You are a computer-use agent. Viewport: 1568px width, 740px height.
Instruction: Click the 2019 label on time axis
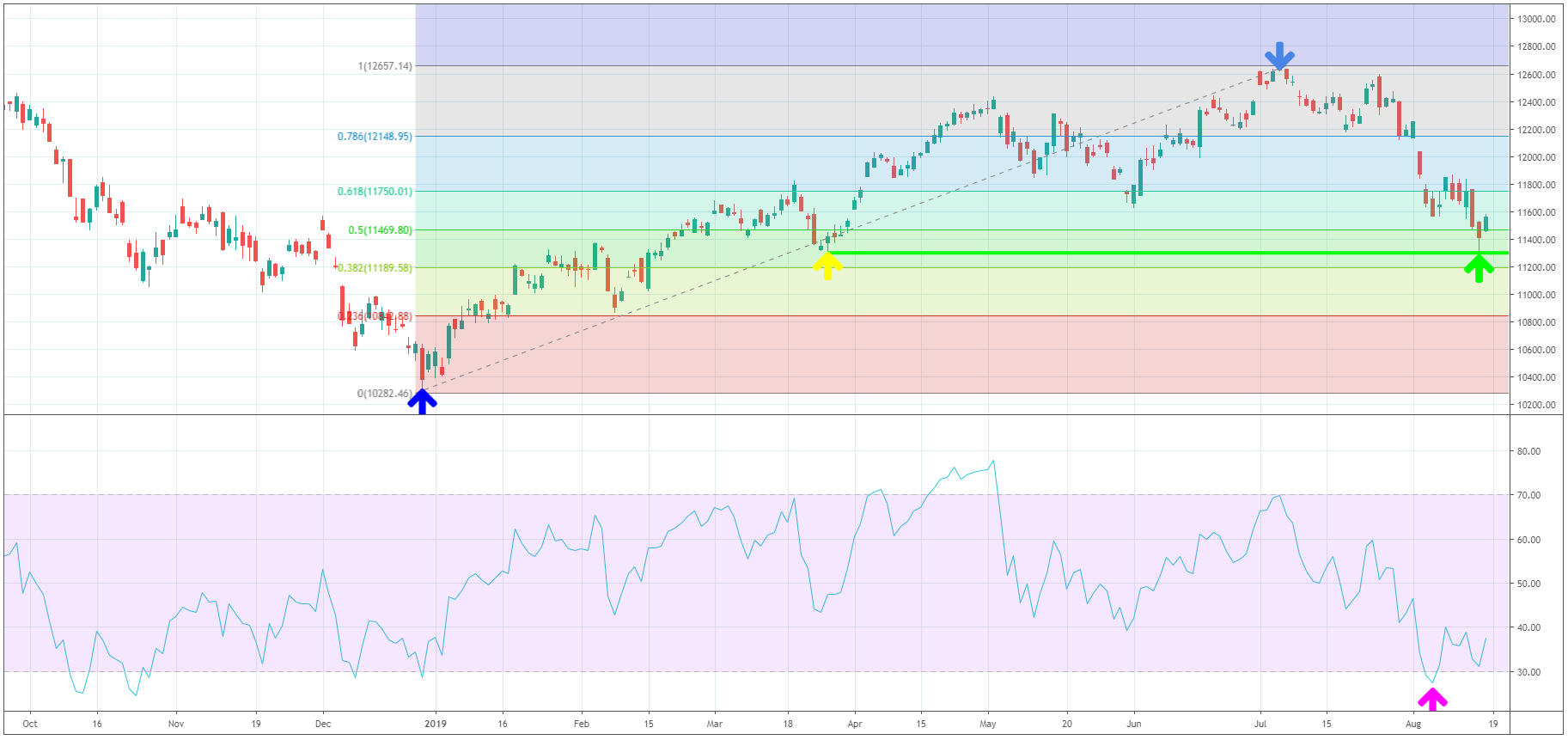pos(436,724)
